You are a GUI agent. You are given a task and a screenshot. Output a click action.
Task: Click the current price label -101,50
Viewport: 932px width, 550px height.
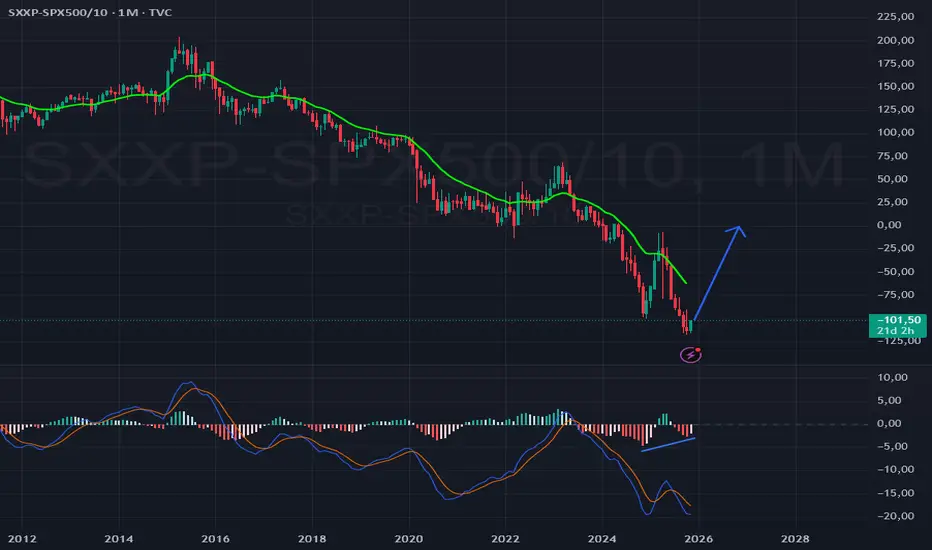(x=899, y=320)
